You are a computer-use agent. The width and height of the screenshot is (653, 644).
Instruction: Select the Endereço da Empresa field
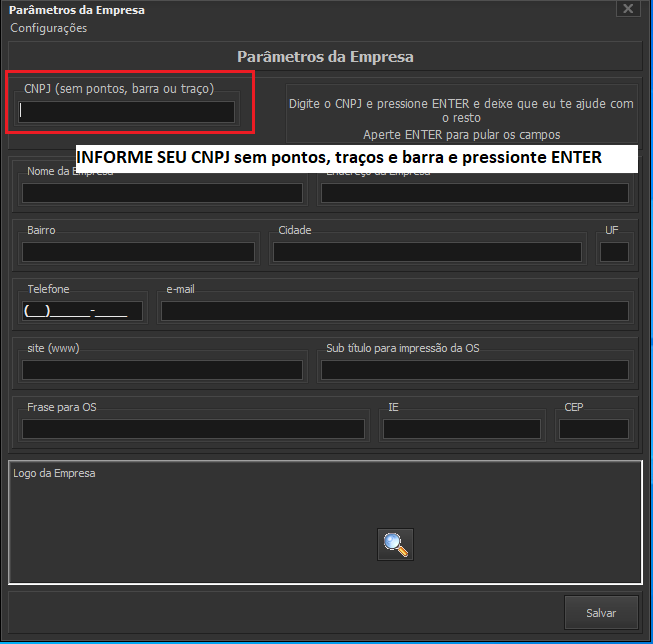click(475, 193)
